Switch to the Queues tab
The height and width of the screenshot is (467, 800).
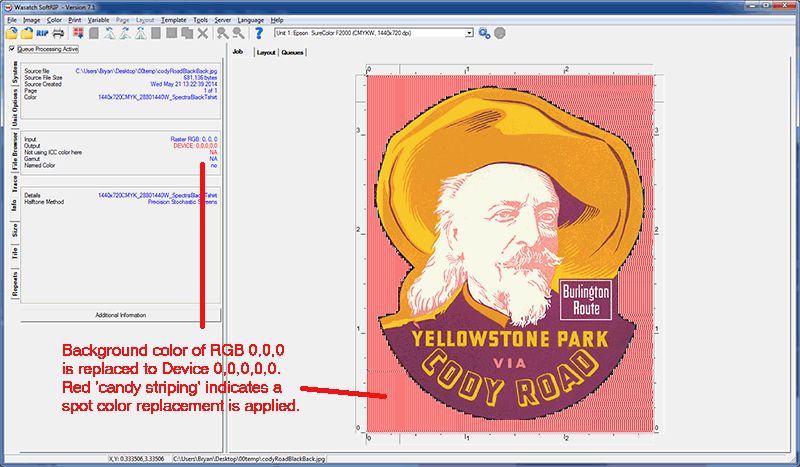click(x=292, y=53)
